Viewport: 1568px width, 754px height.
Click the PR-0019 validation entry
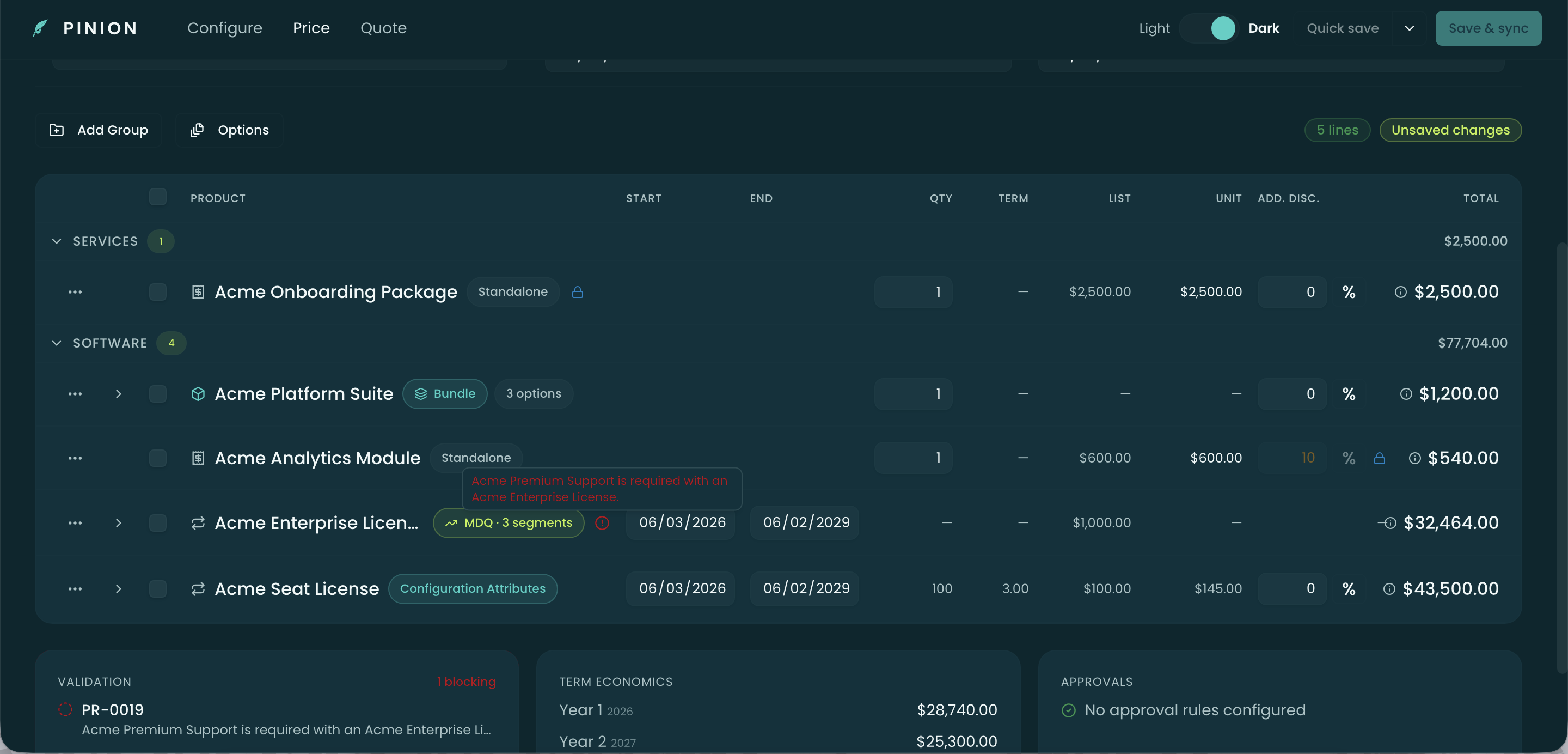click(x=277, y=719)
